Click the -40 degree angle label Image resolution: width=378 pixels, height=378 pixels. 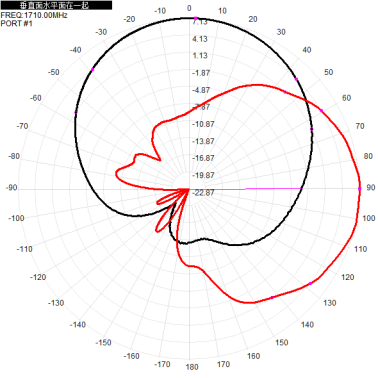(x=75, y=50)
